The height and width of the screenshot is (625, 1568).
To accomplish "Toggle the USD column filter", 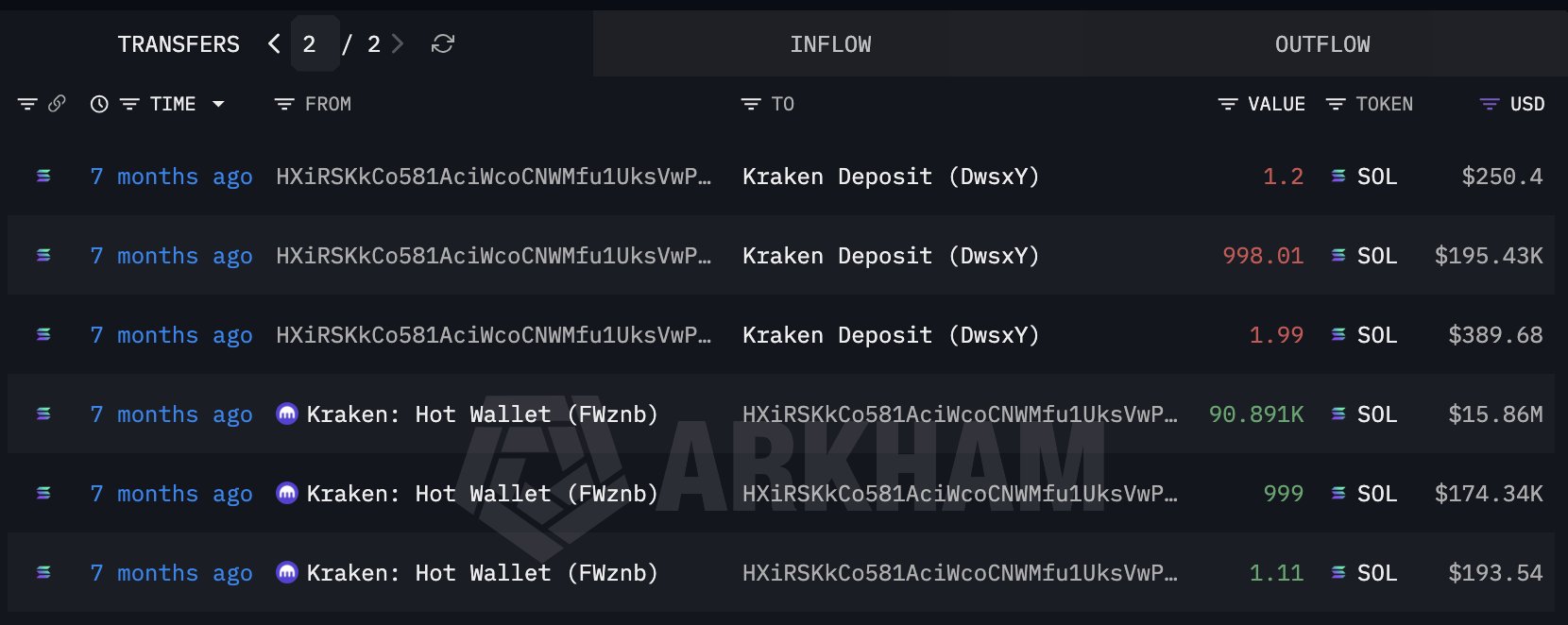I will [x=1489, y=104].
